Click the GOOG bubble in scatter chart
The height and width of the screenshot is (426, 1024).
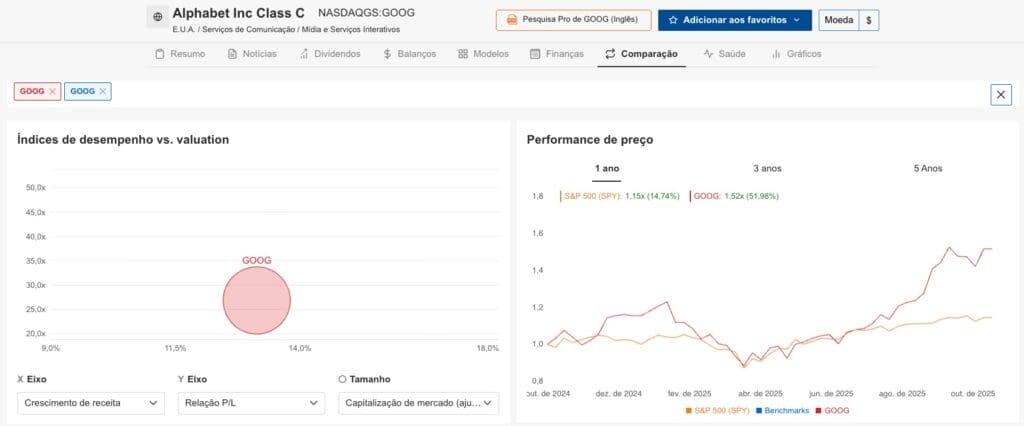[257, 301]
